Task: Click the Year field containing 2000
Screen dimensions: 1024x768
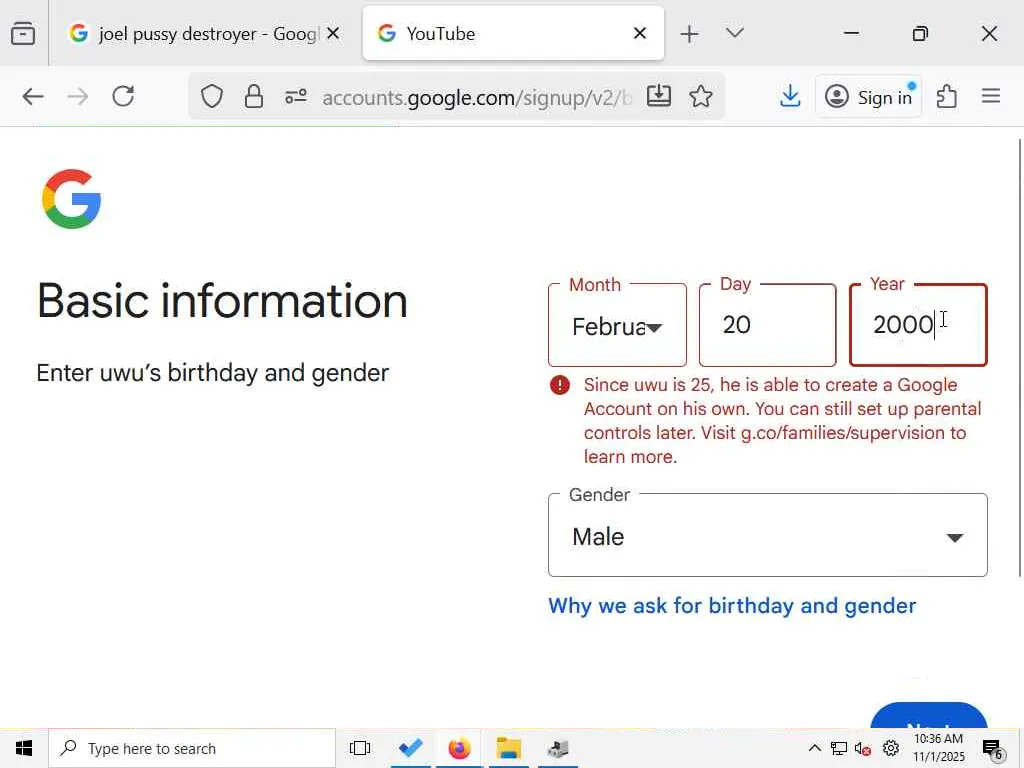Action: point(918,325)
